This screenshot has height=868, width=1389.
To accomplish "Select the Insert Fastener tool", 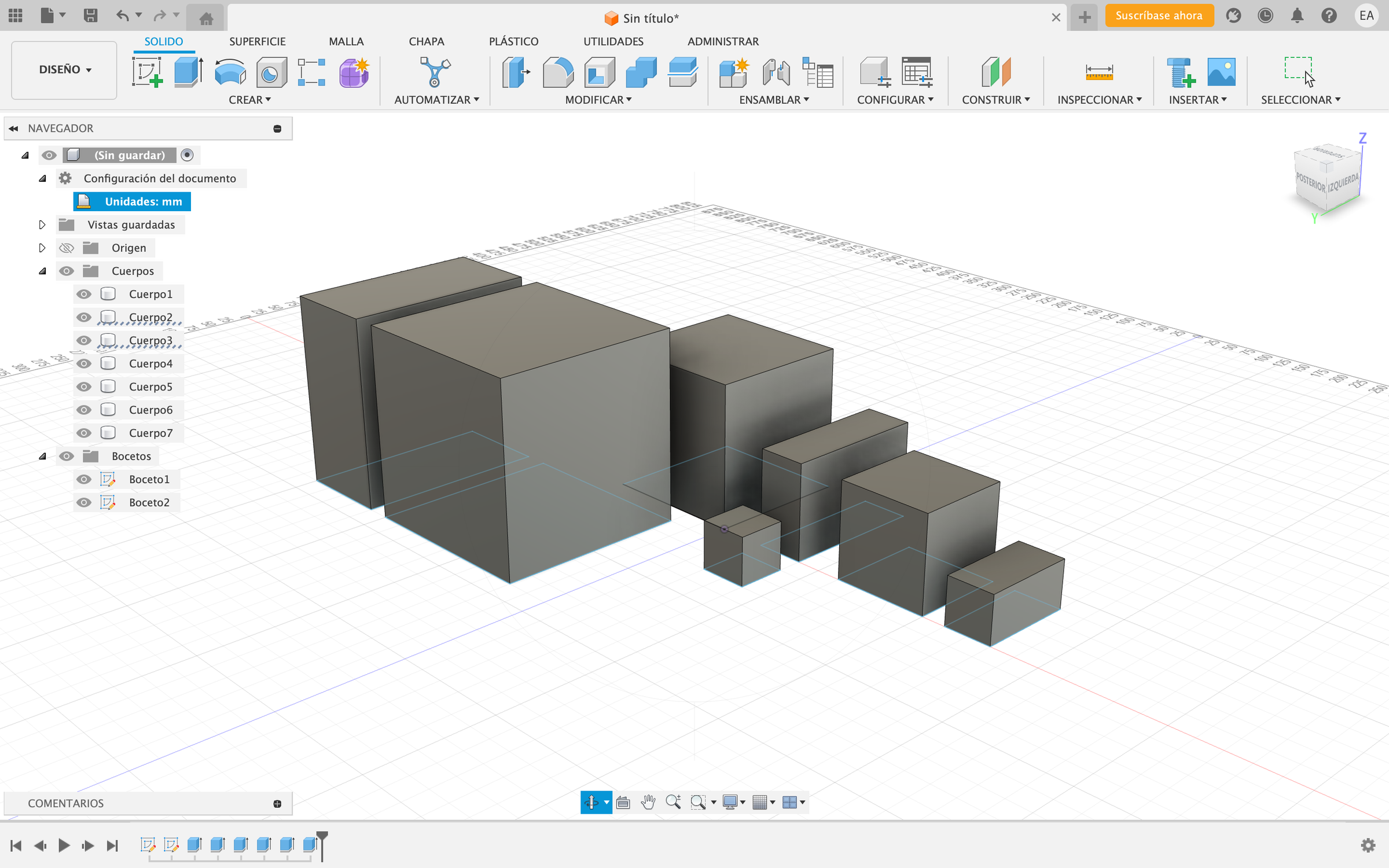I will tap(1181, 72).
